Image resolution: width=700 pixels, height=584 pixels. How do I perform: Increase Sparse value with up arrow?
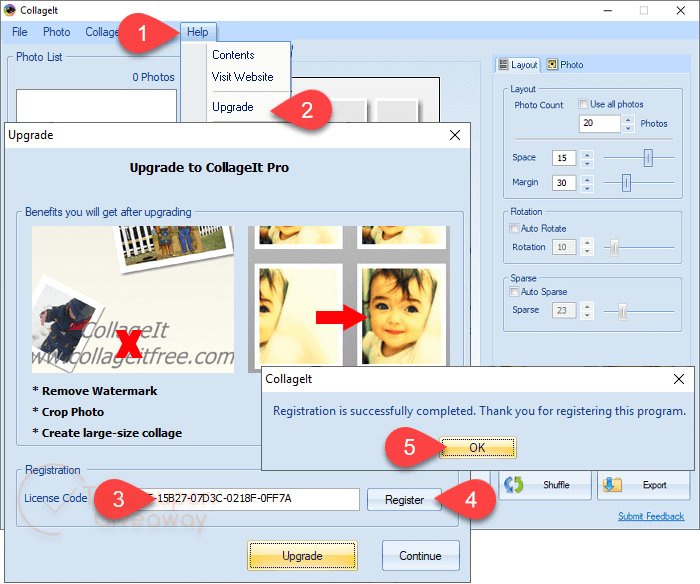(x=588, y=306)
